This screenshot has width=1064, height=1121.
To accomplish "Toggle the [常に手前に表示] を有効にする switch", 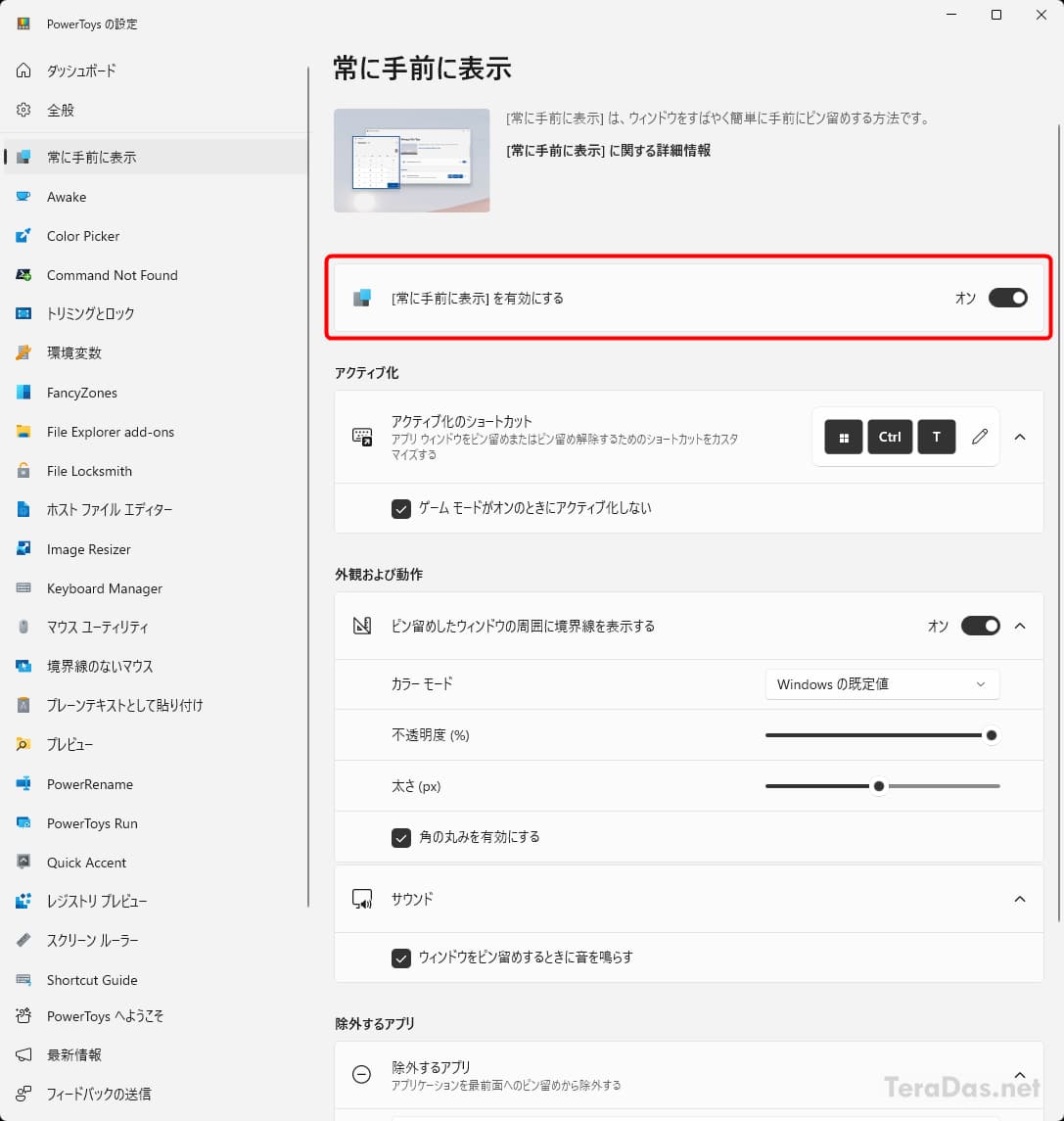I will pos(1007,299).
